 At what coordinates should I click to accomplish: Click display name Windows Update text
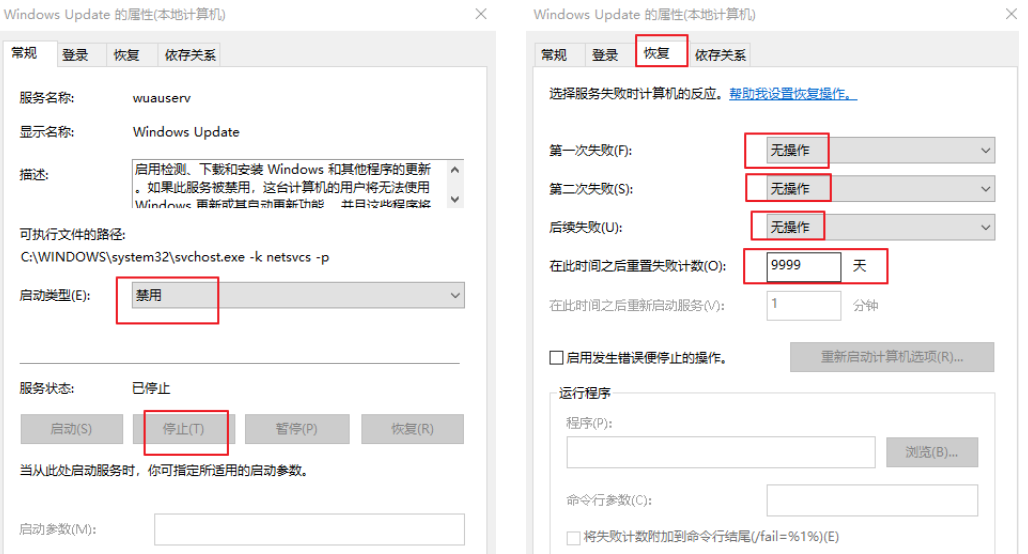pos(186,132)
